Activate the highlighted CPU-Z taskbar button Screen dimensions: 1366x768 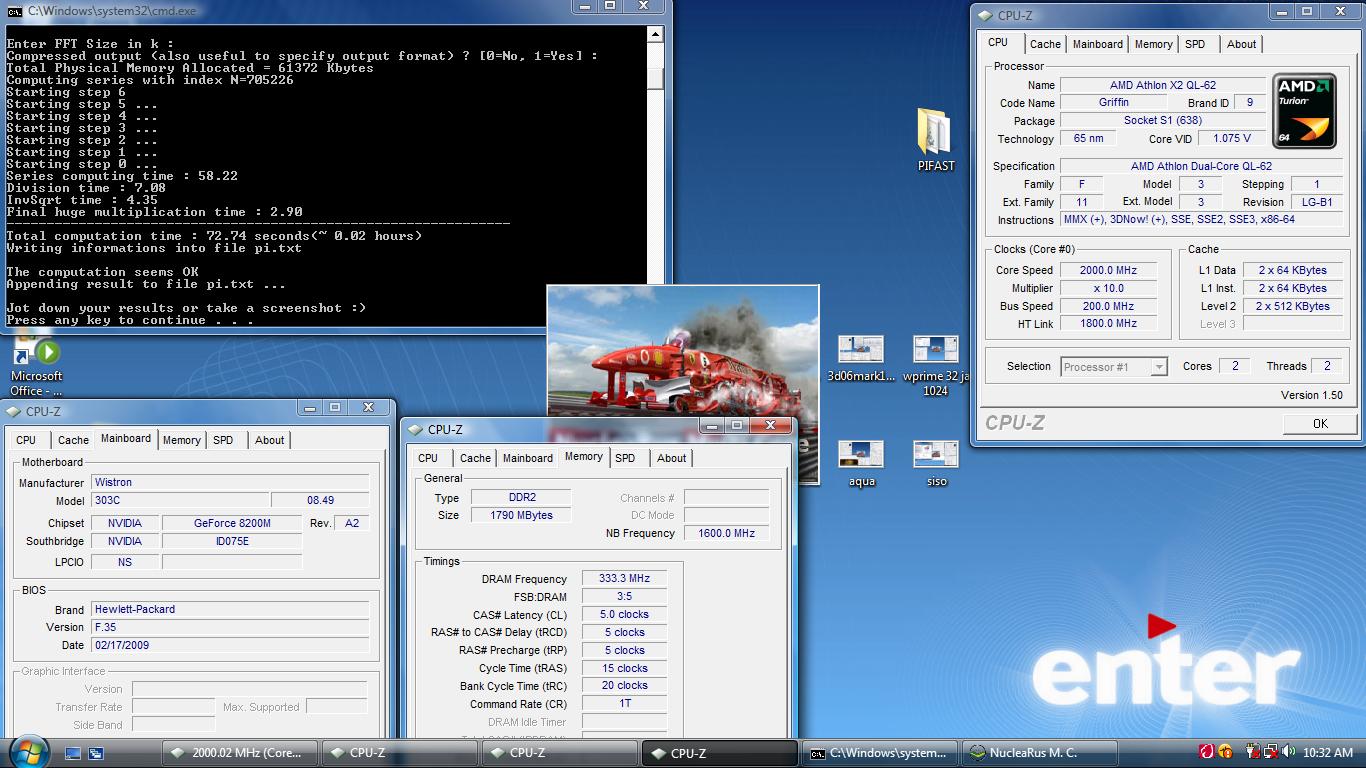pos(720,753)
